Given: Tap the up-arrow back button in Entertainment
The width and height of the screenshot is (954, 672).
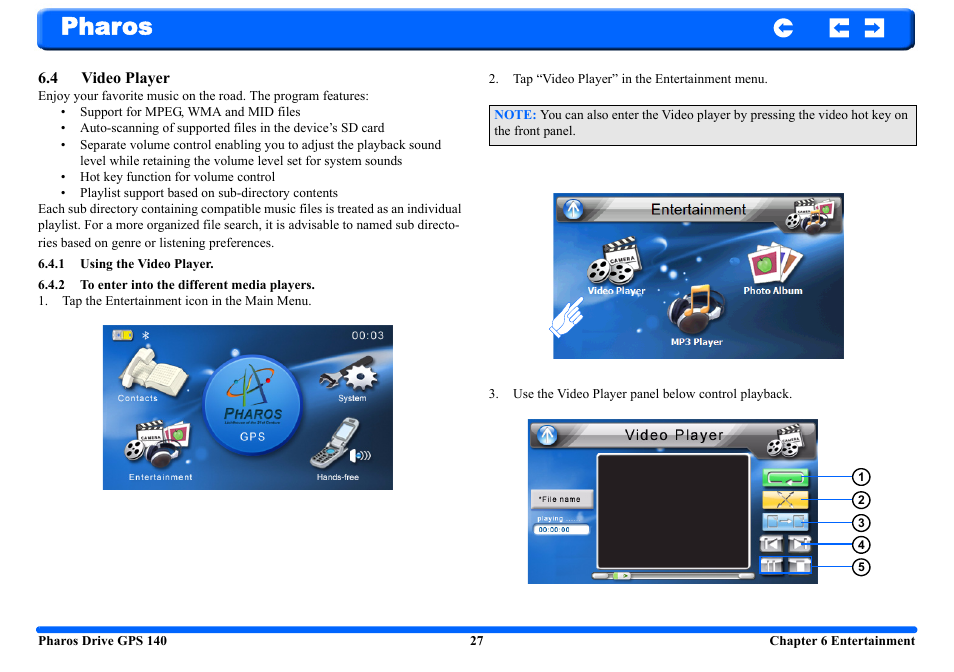Looking at the screenshot, I should click(573, 209).
